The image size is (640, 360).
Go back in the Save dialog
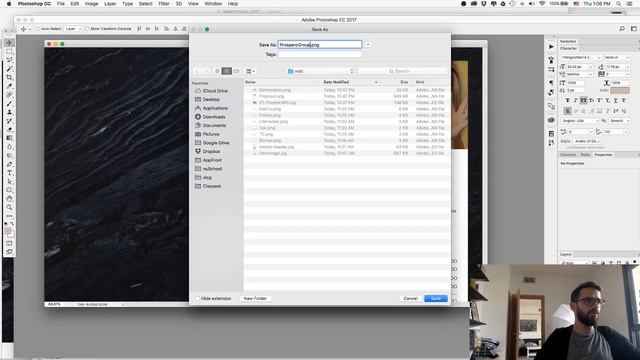[x=197, y=71]
